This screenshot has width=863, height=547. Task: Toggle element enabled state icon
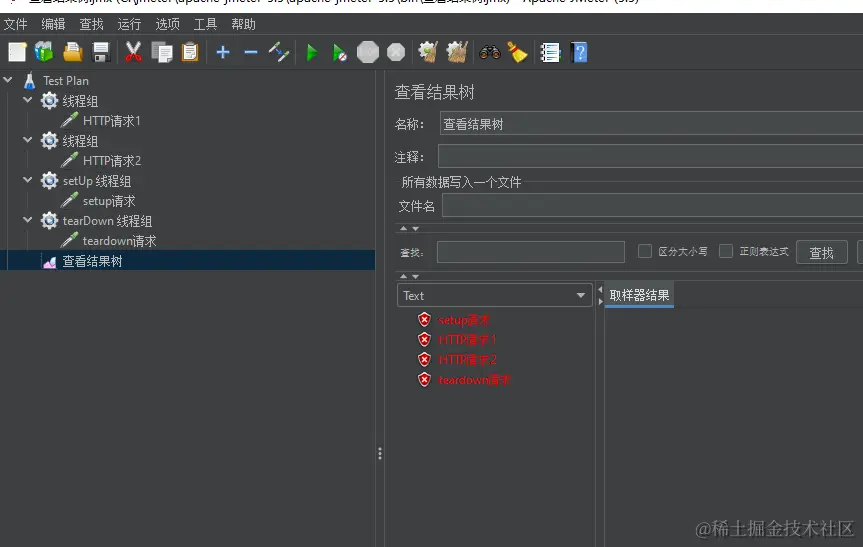coord(279,52)
